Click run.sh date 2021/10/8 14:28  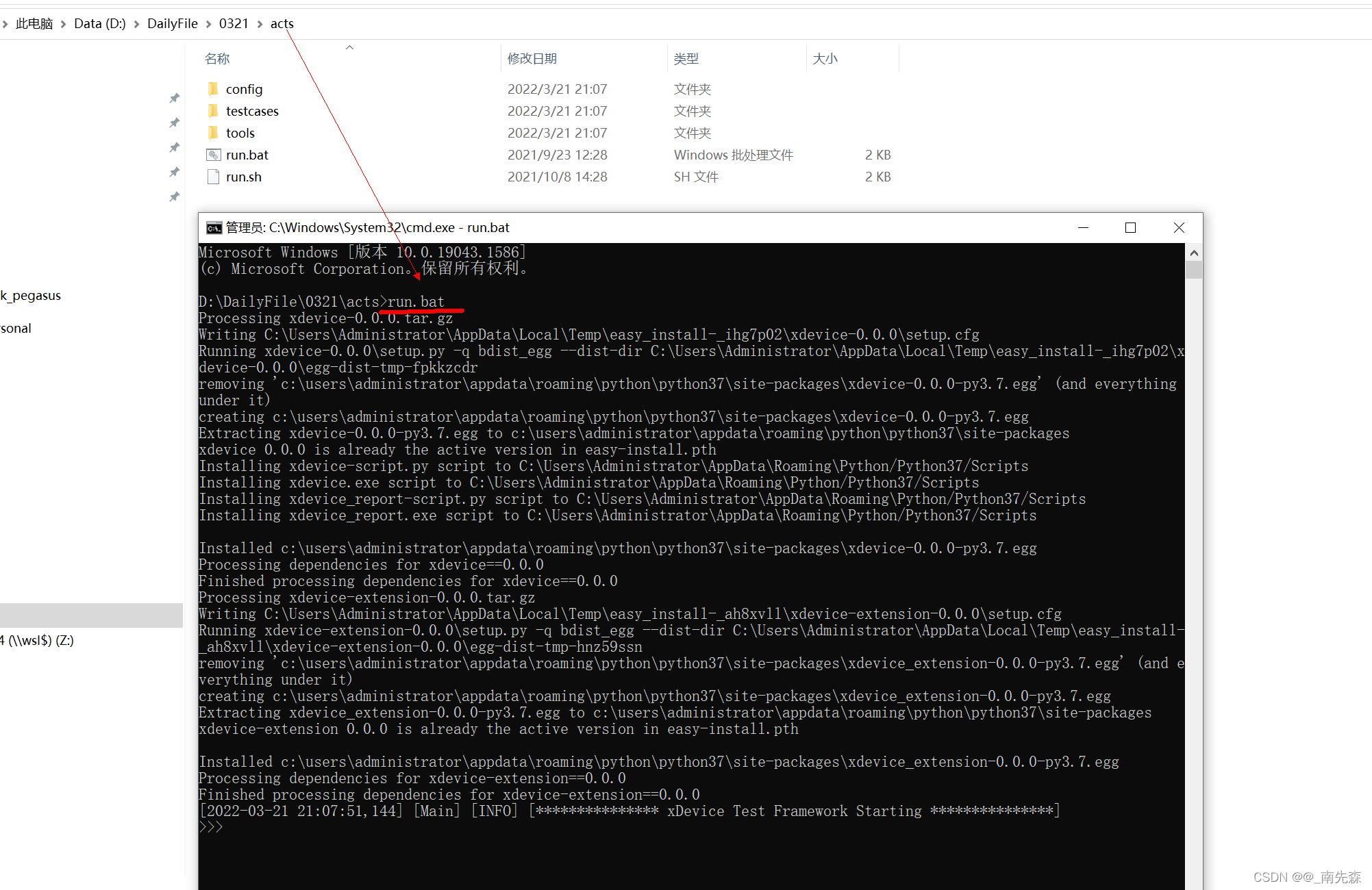coord(557,177)
